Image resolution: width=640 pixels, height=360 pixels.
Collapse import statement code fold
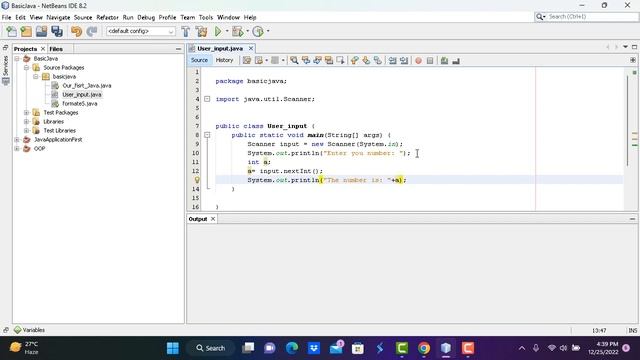(x=207, y=99)
